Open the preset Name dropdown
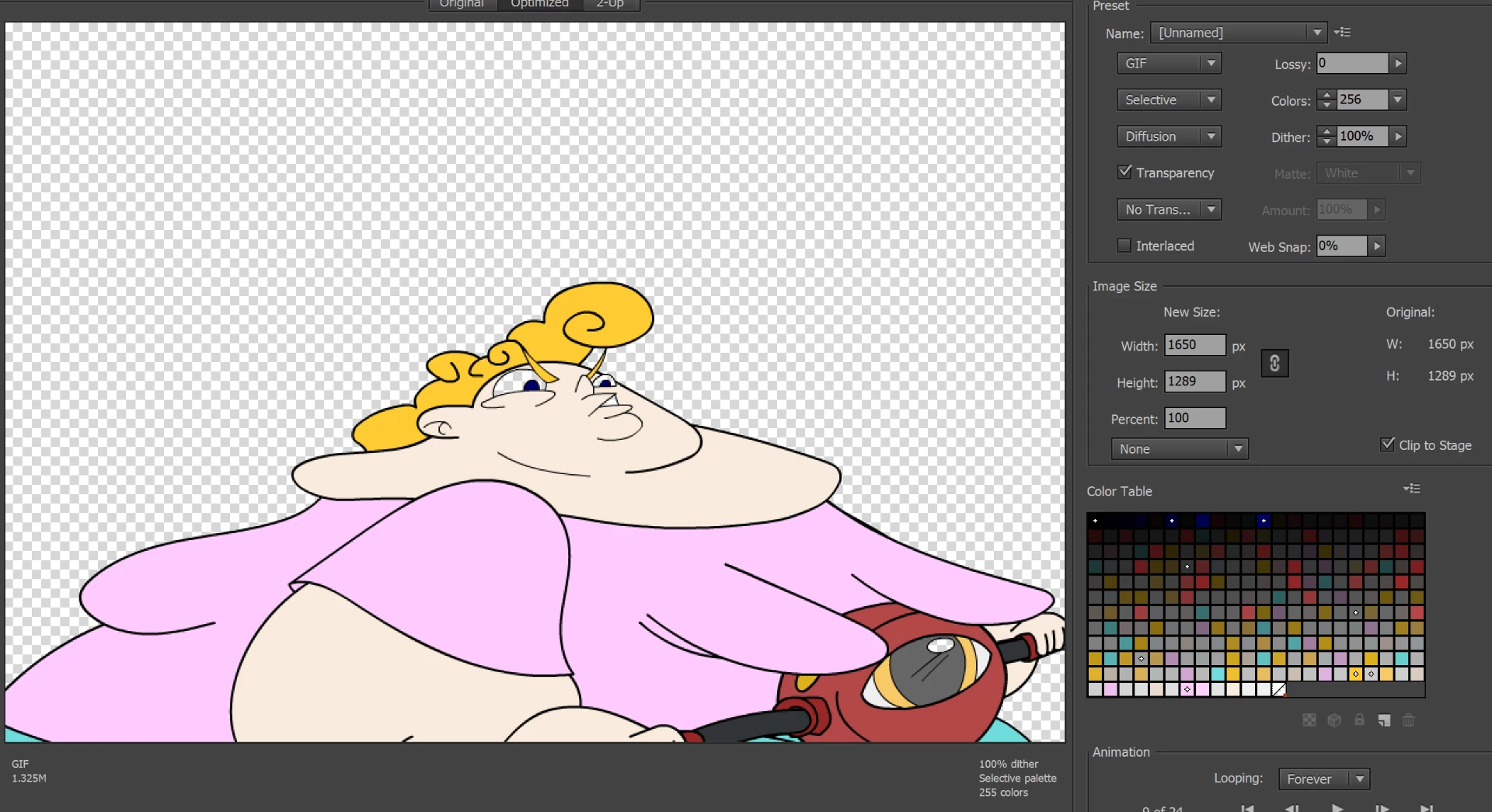 pos(1238,33)
